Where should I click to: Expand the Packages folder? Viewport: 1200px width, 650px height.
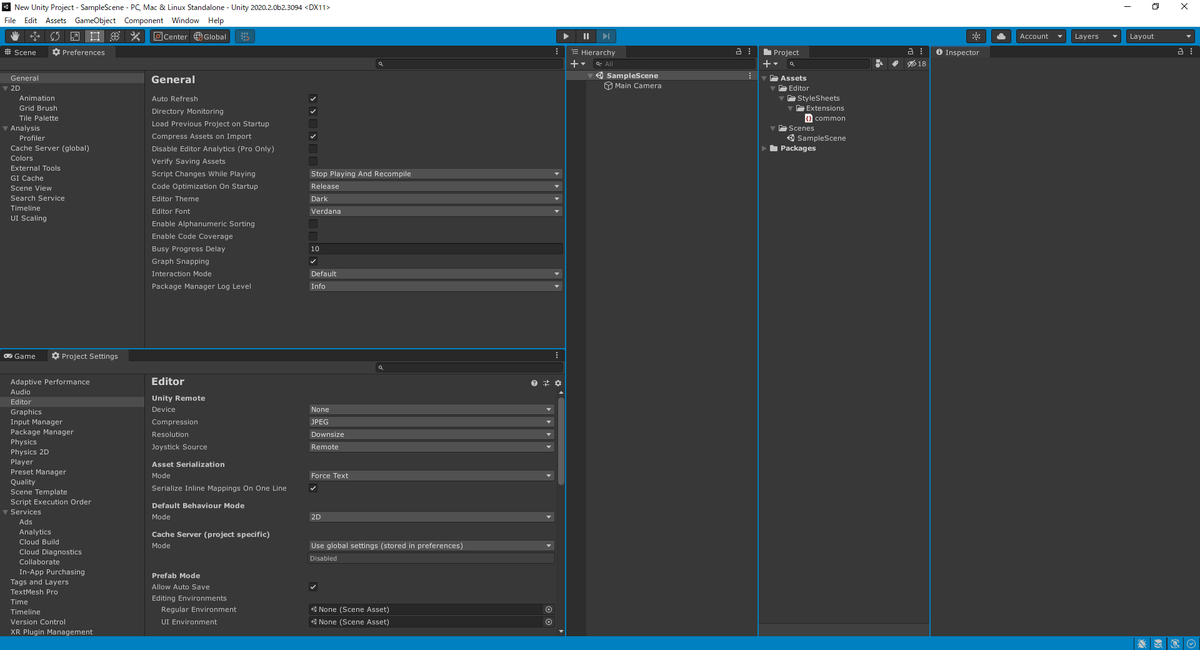click(765, 148)
